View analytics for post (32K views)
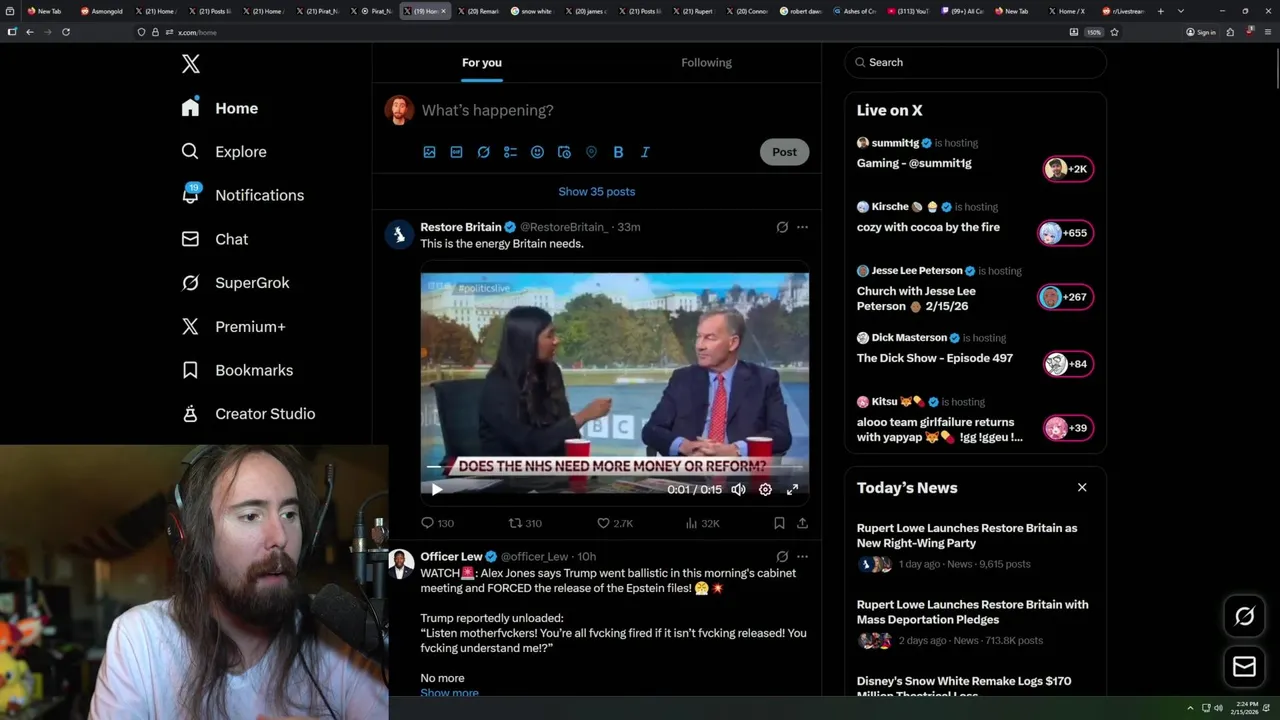 pyautogui.click(x=702, y=523)
